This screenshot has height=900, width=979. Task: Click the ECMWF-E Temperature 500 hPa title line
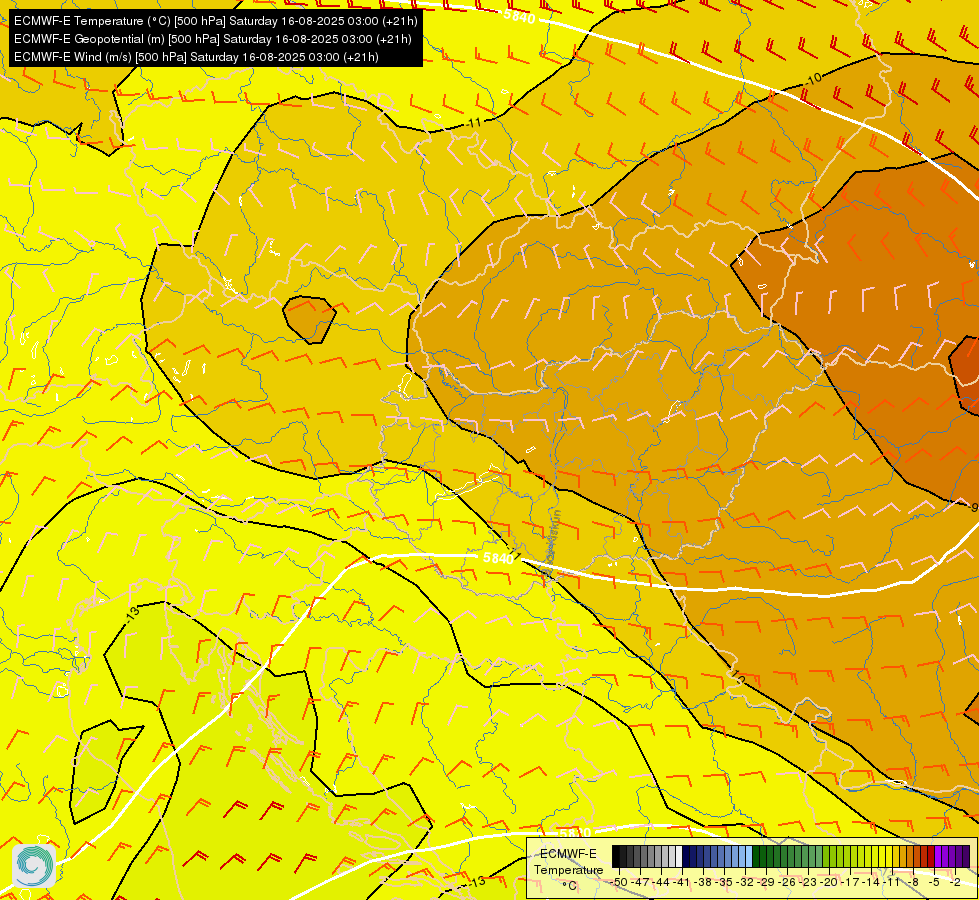click(x=215, y=21)
